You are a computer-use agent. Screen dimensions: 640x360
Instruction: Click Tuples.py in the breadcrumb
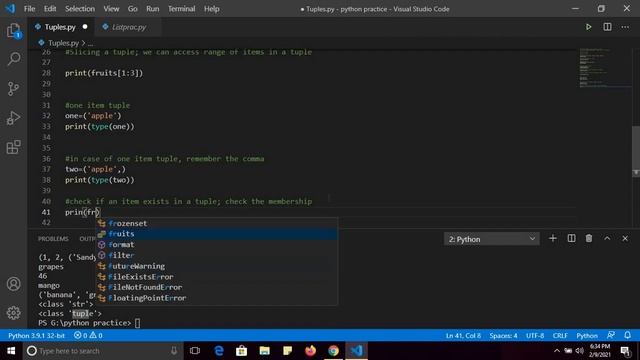tap(63, 43)
